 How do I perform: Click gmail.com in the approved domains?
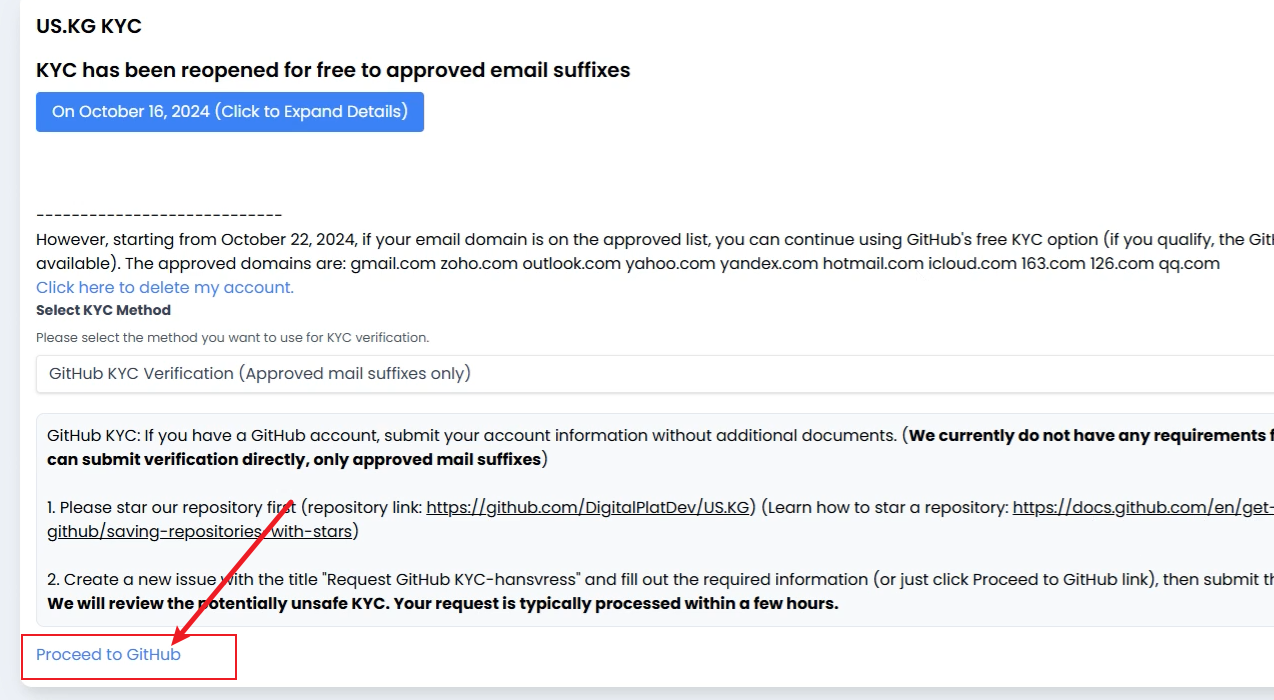[x=396, y=264]
